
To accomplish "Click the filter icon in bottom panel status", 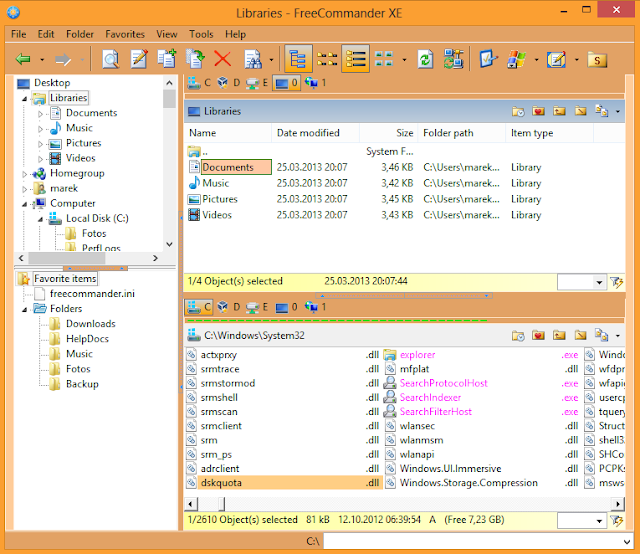I will point(616,521).
